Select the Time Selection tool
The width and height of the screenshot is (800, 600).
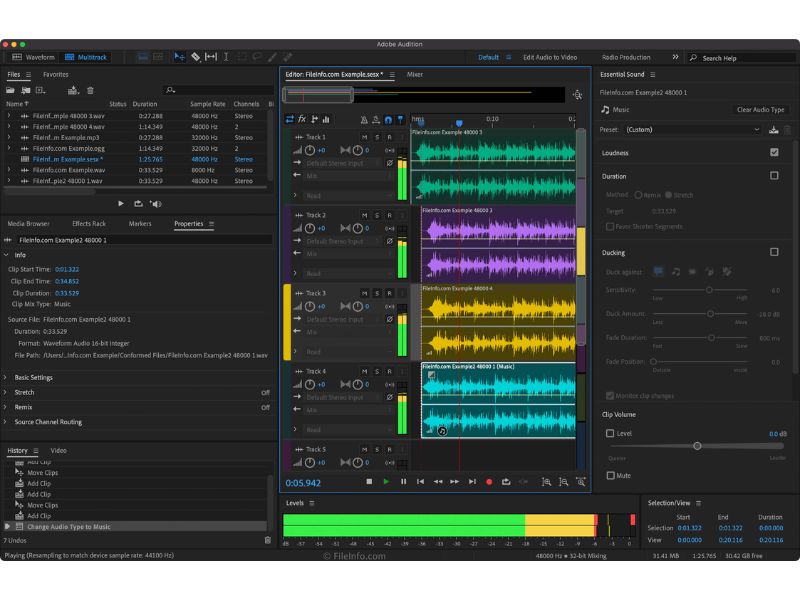click(227, 57)
